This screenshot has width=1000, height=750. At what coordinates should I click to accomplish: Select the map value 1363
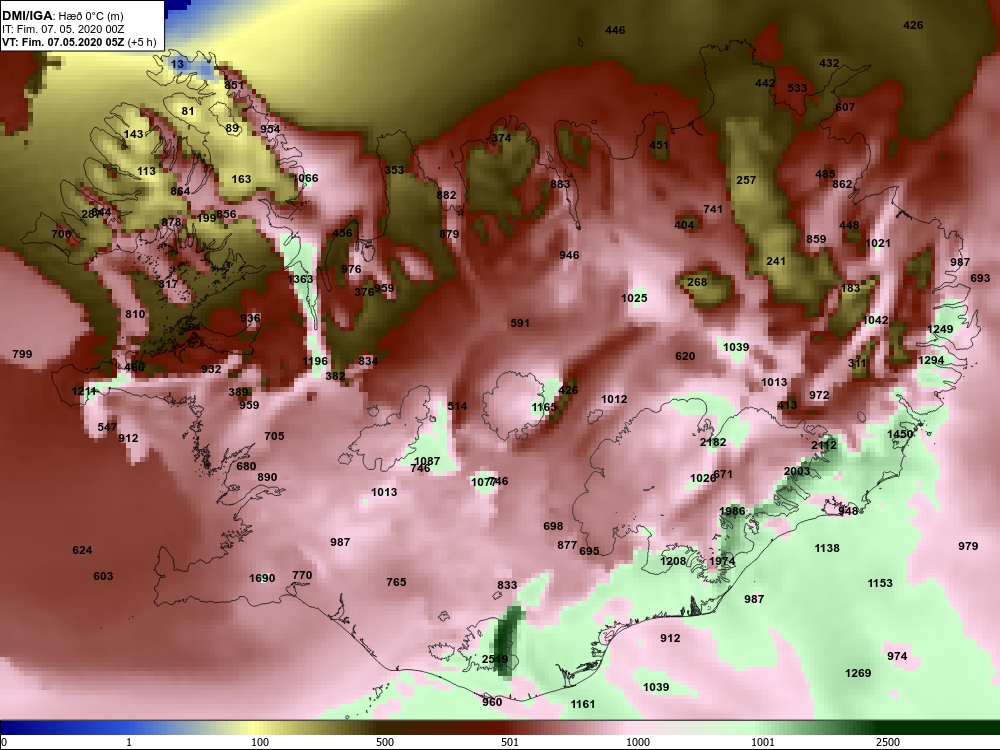(x=300, y=279)
